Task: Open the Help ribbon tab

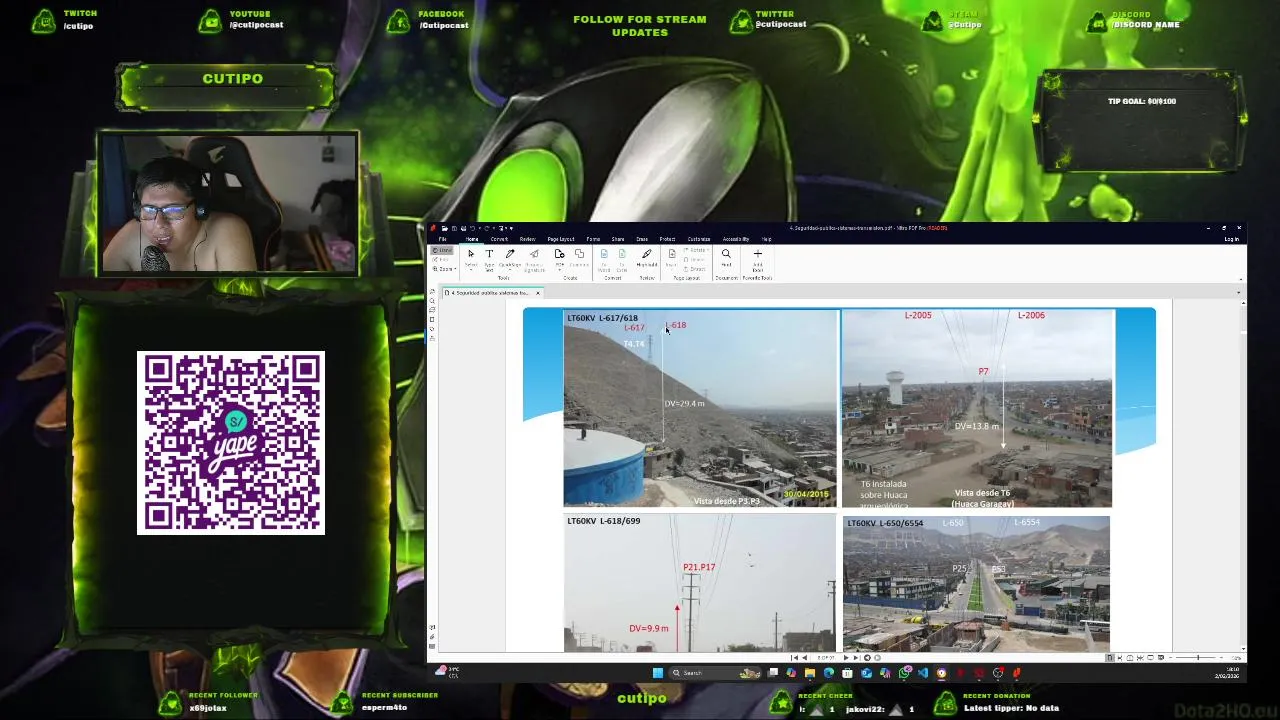Action: pos(766,239)
